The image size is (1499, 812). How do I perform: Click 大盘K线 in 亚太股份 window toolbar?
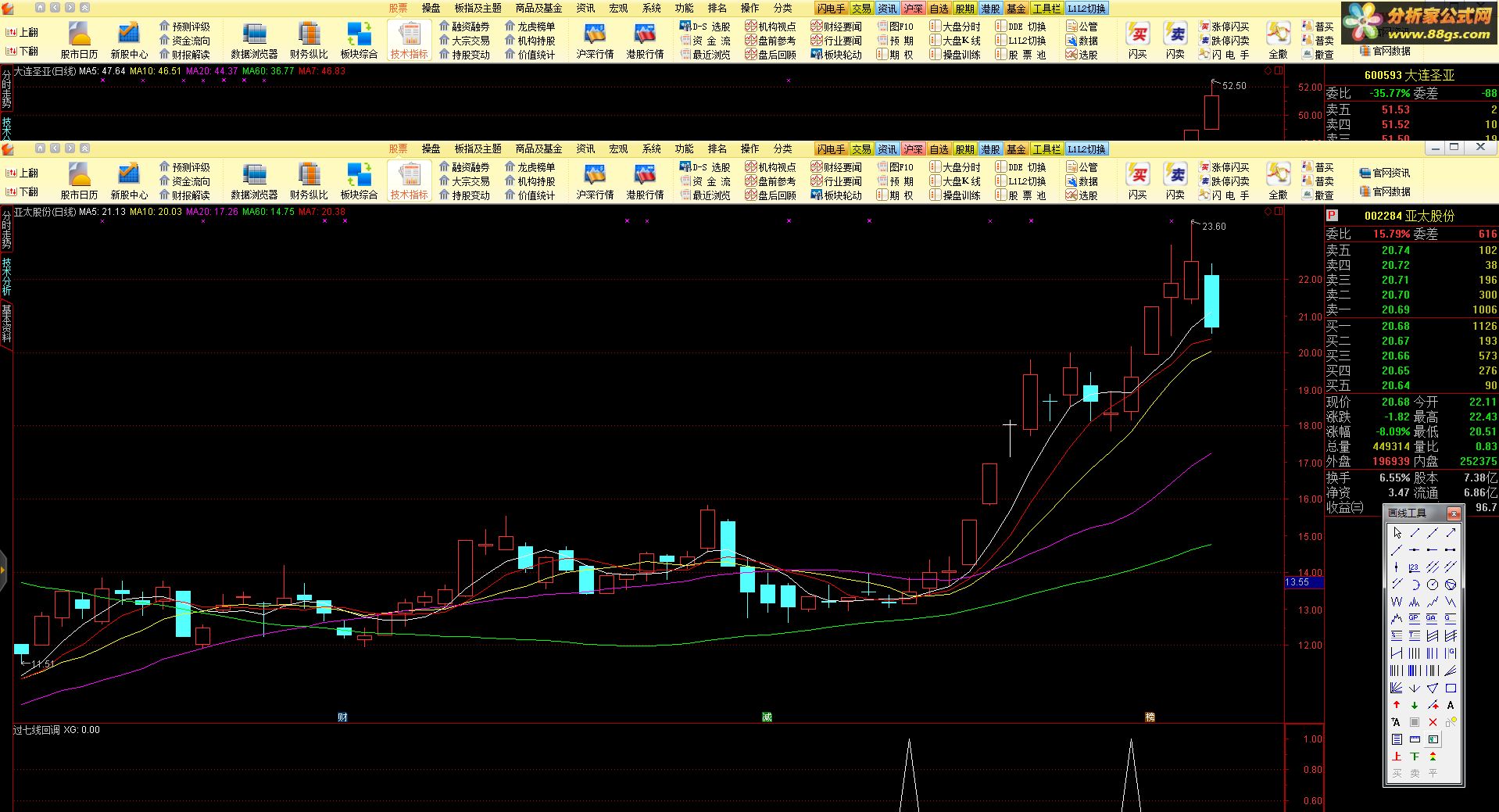[x=955, y=181]
